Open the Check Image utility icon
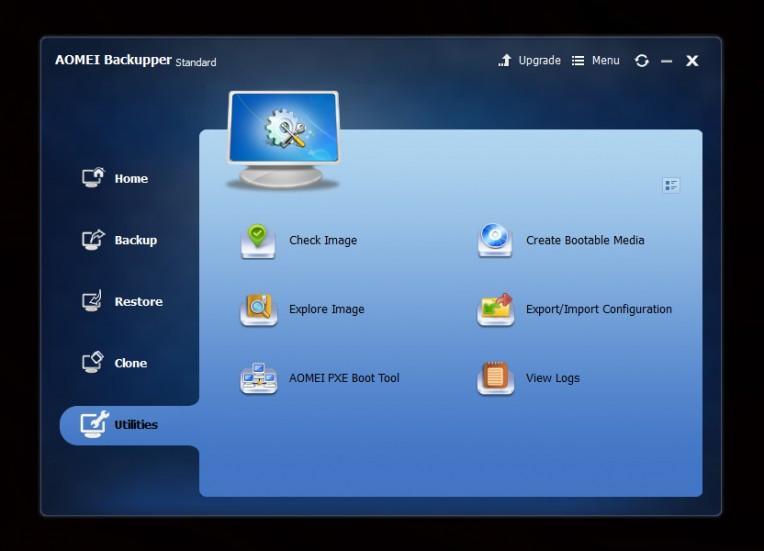 258,240
